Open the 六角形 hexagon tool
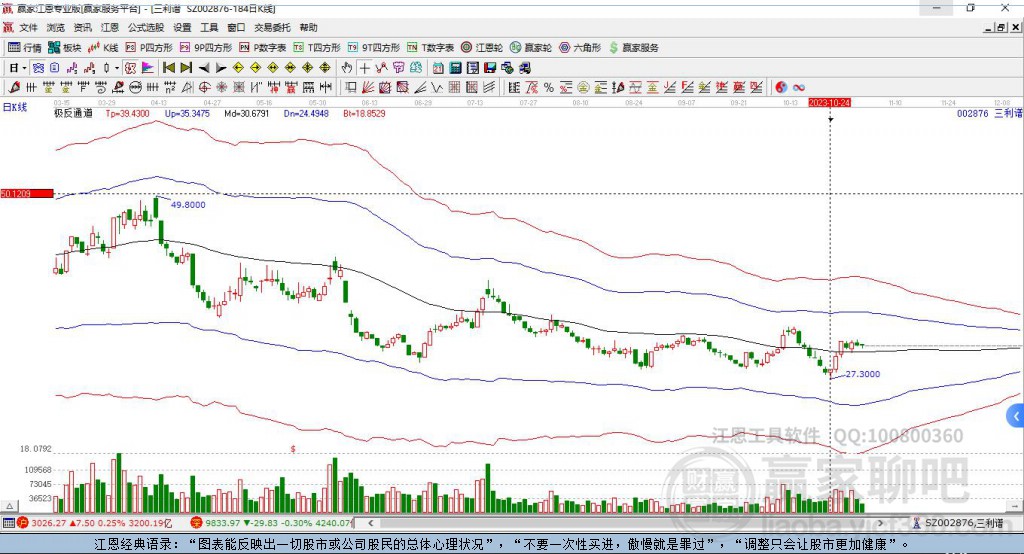The image size is (1024, 554). tap(580, 48)
